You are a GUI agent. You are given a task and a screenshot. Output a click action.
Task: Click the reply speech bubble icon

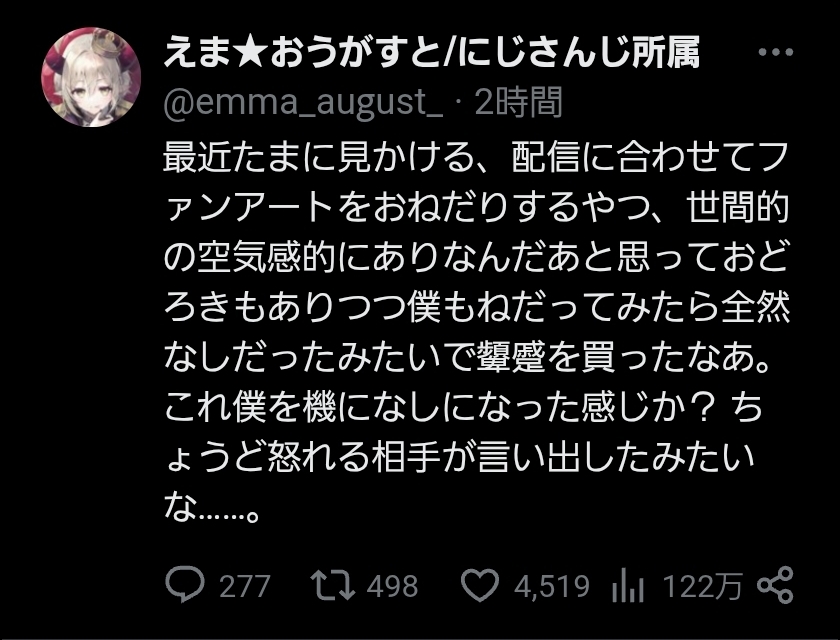183,585
